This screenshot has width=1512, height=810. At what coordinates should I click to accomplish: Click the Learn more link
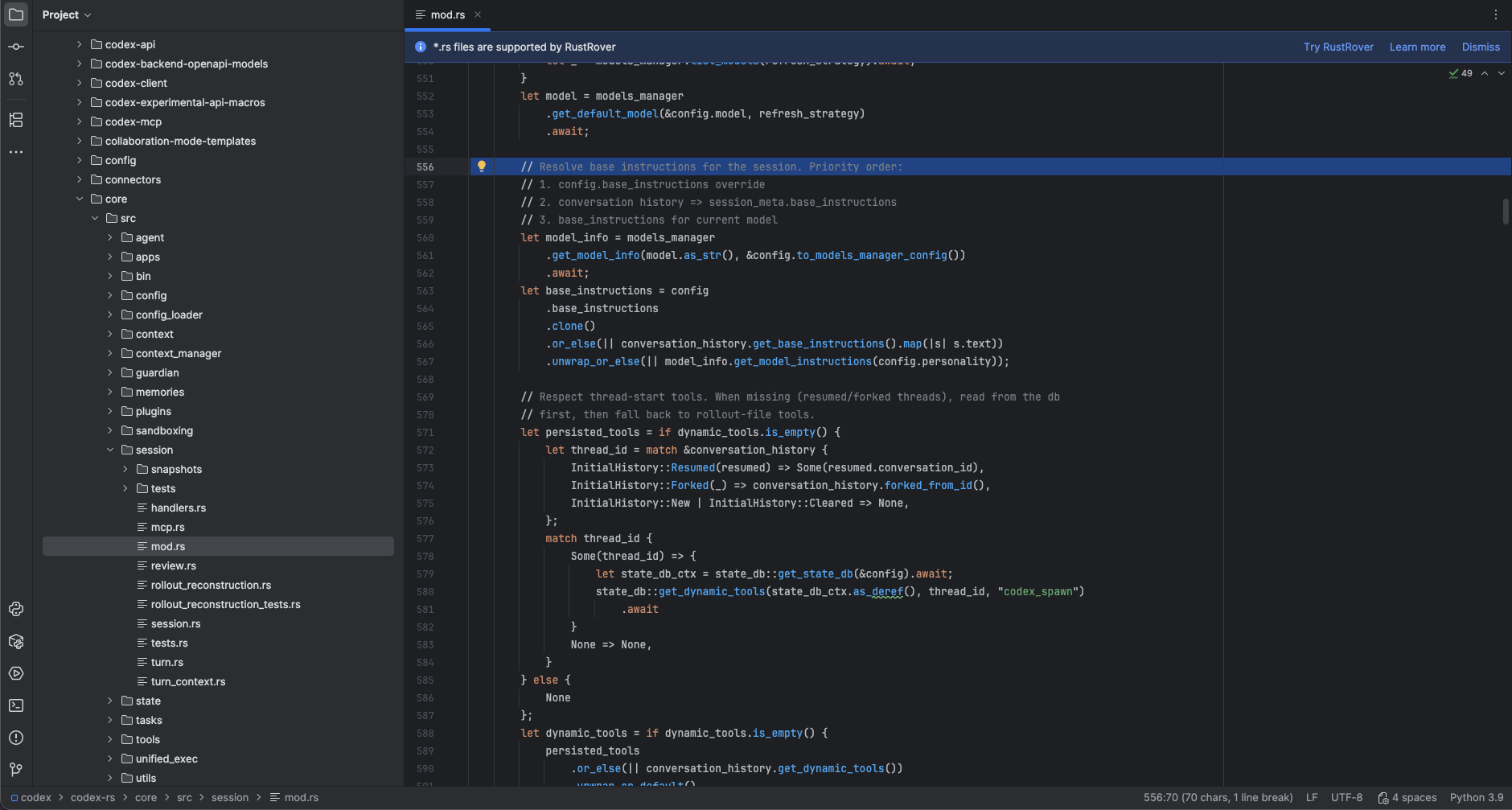tap(1417, 47)
